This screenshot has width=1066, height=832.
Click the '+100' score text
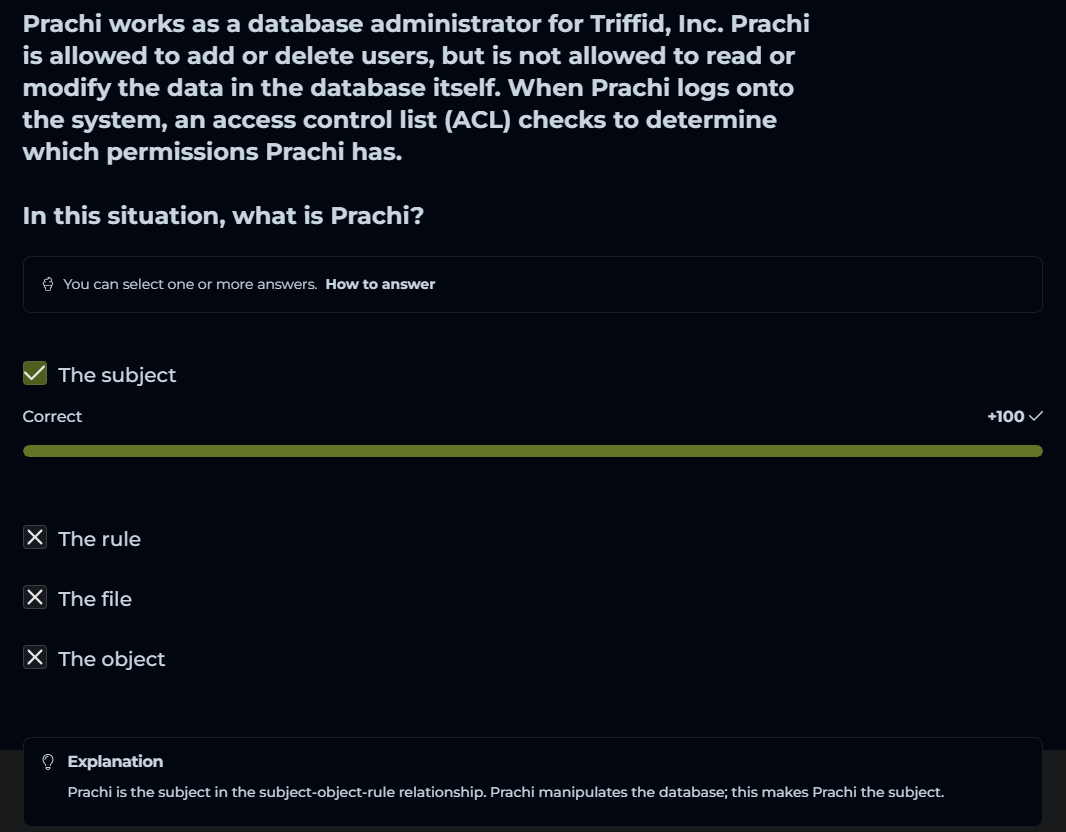point(1005,416)
